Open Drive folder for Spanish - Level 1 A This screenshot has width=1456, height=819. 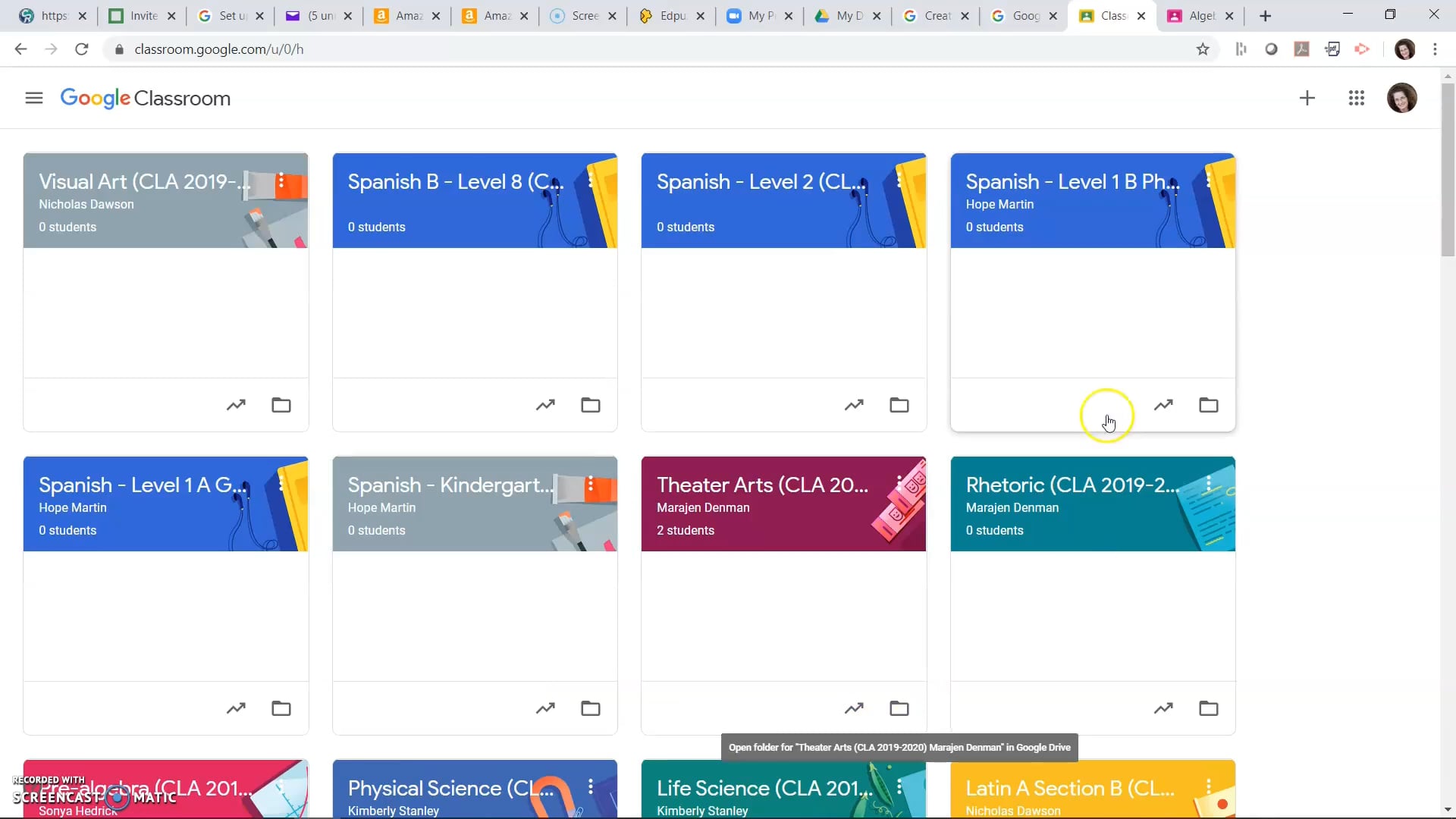pyautogui.click(x=281, y=708)
